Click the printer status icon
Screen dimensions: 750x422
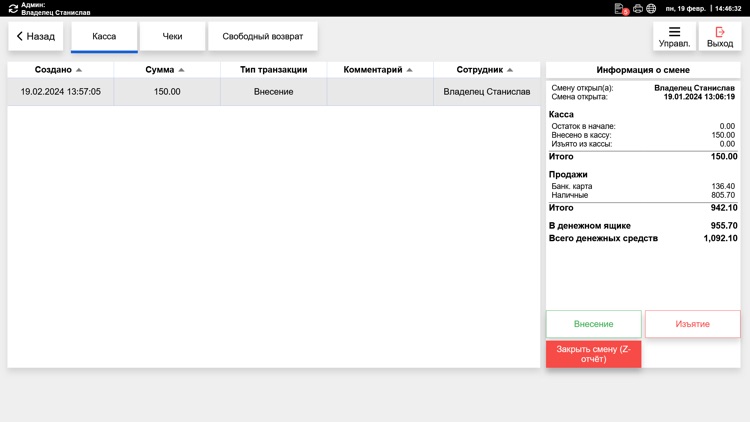click(x=638, y=9)
